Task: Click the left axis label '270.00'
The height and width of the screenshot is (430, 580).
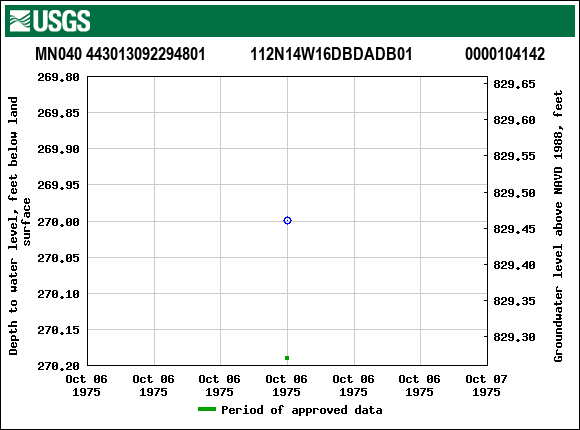Action: [x=58, y=222]
